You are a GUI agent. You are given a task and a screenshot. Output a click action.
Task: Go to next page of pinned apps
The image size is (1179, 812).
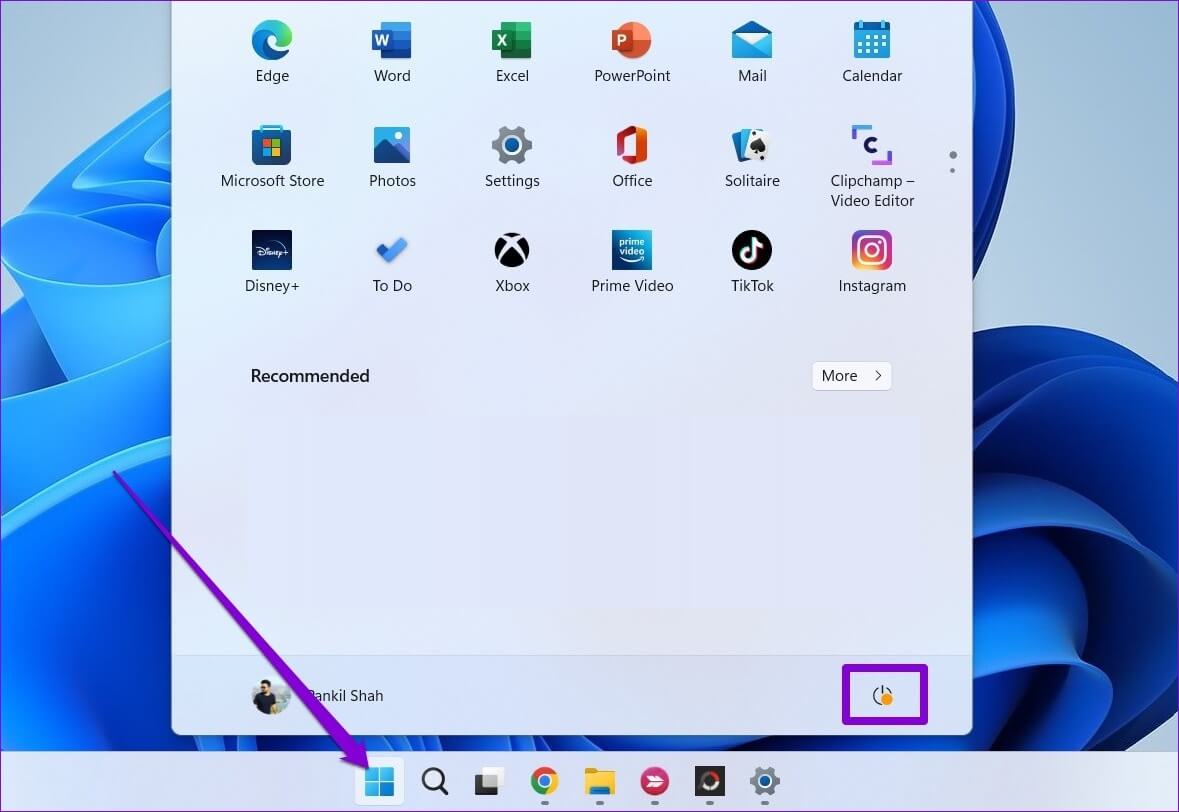(x=953, y=171)
